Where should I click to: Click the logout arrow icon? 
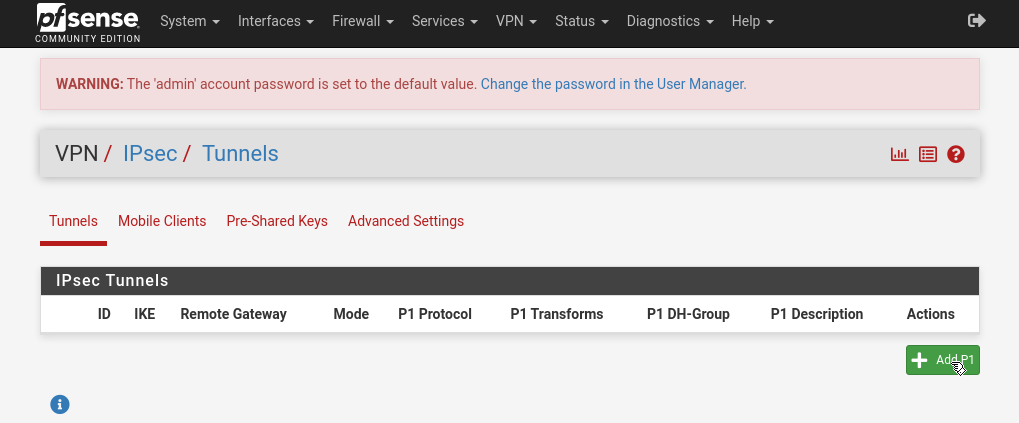977,21
